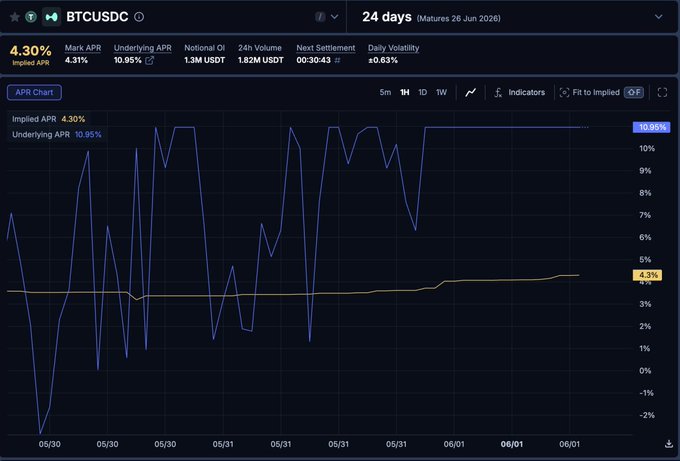Expand the 24 days maturity dropdown chevron
Viewport: 680px width, 461px height.
pos(658,17)
